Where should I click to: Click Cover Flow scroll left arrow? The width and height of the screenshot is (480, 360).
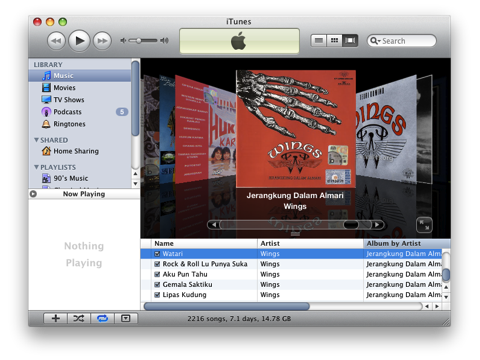pyautogui.click(x=214, y=225)
